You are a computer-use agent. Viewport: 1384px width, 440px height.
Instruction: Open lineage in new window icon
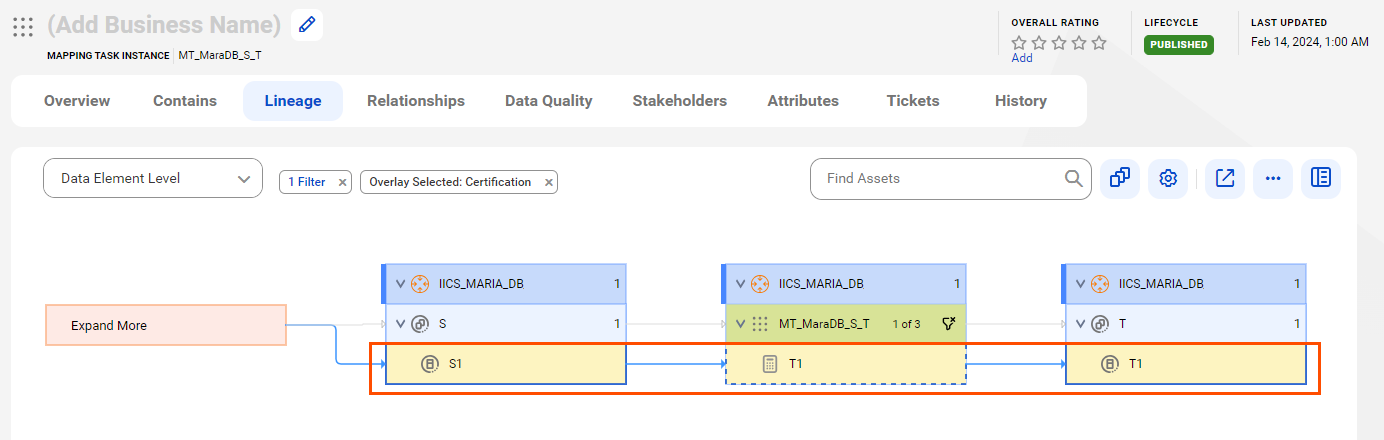(1225, 178)
